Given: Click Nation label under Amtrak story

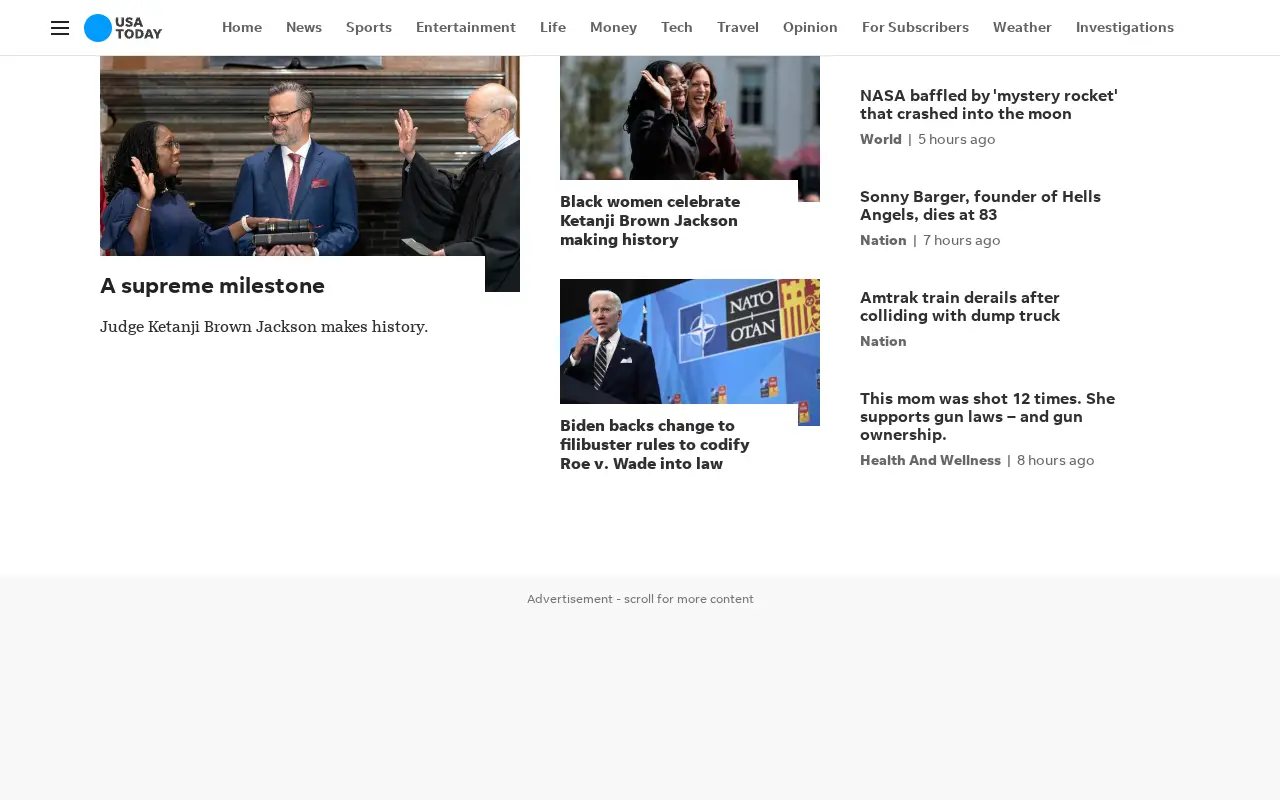Looking at the screenshot, I should pyautogui.click(x=883, y=341).
